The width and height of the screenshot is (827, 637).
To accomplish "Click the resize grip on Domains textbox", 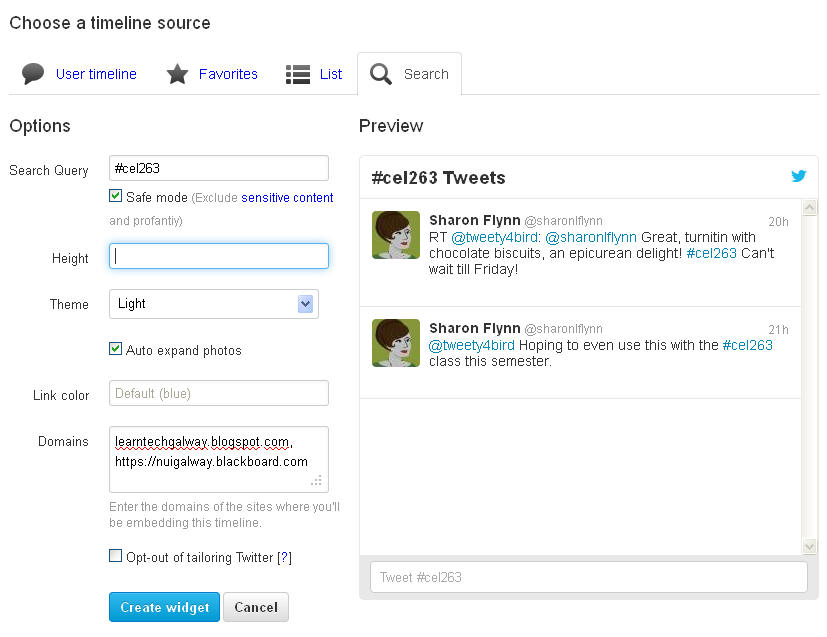I will click(317, 481).
